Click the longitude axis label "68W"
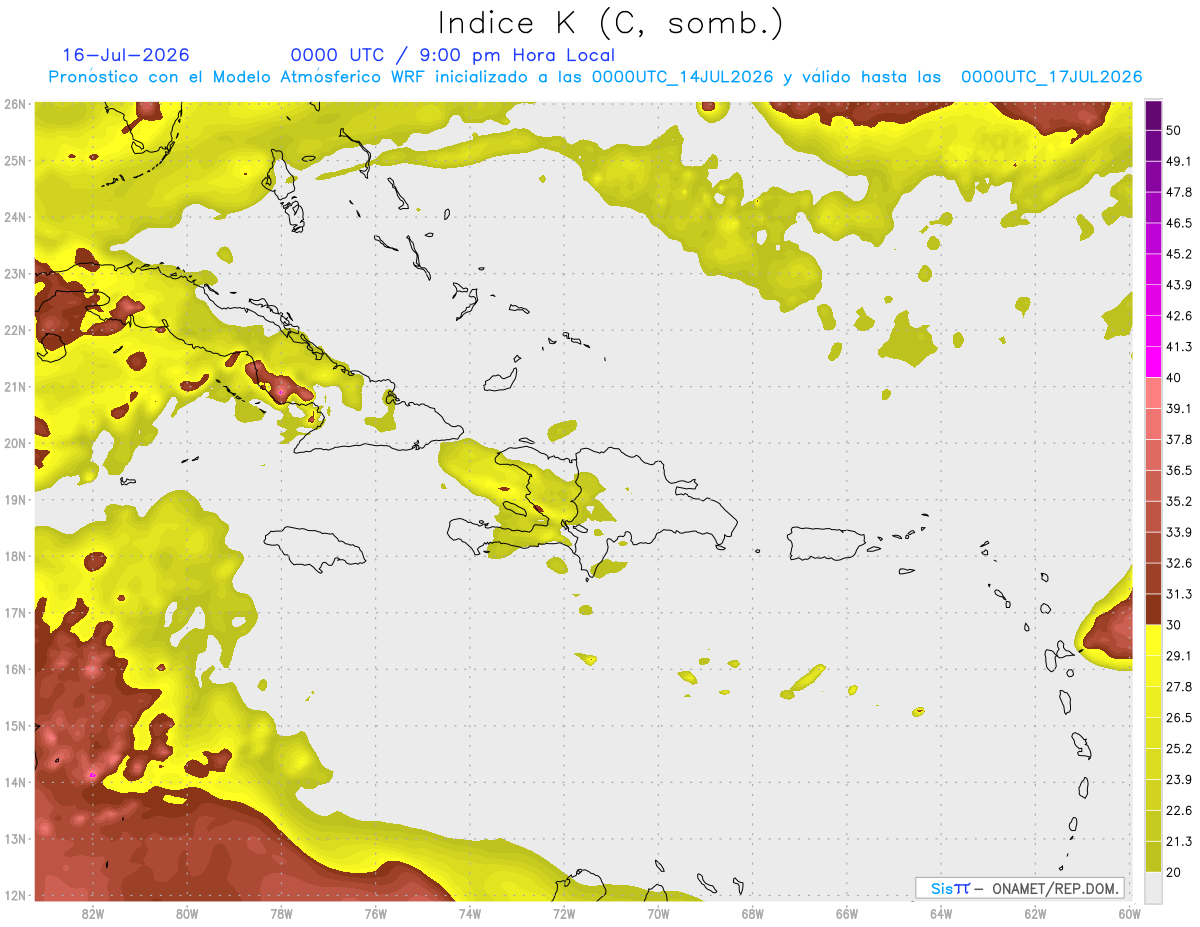The width and height of the screenshot is (1200, 927). click(753, 913)
